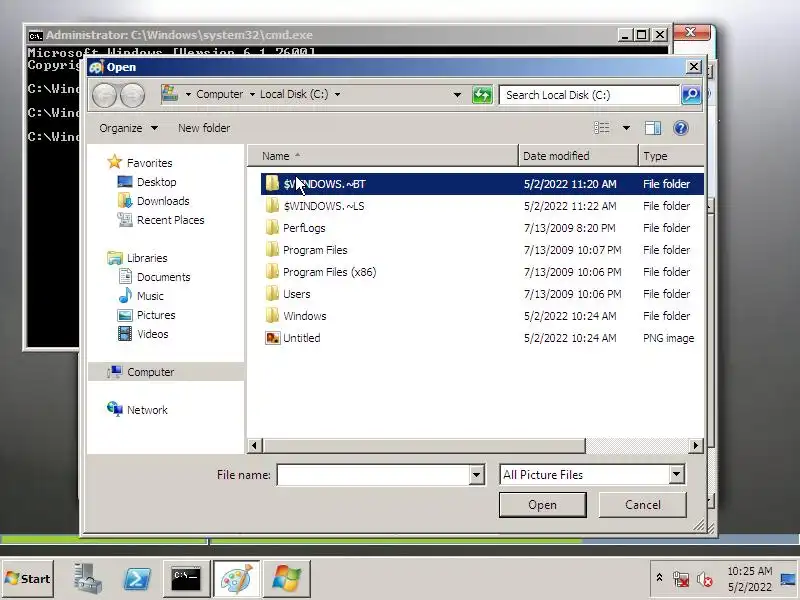
Task: Click the Open button
Action: point(542,505)
